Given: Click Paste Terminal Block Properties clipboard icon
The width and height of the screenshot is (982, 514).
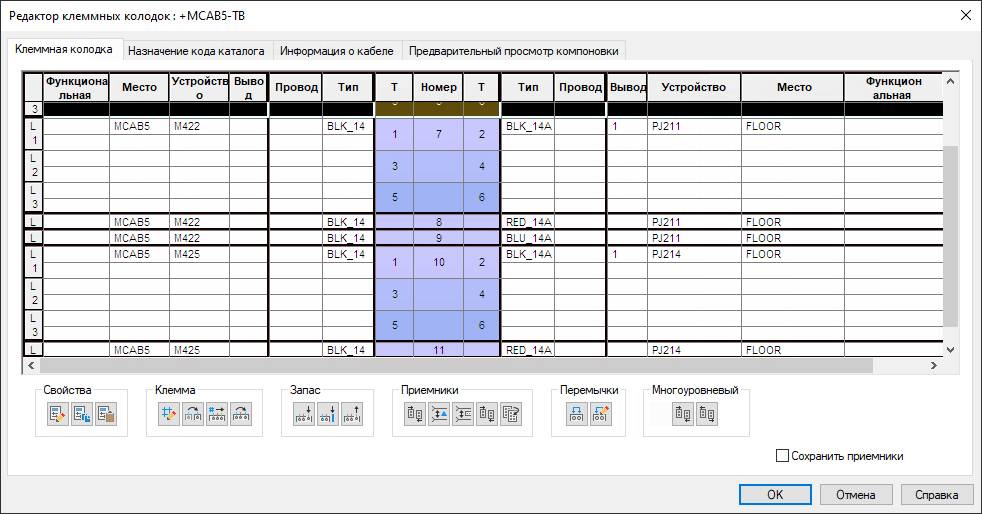Looking at the screenshot, I should point(106,414).
